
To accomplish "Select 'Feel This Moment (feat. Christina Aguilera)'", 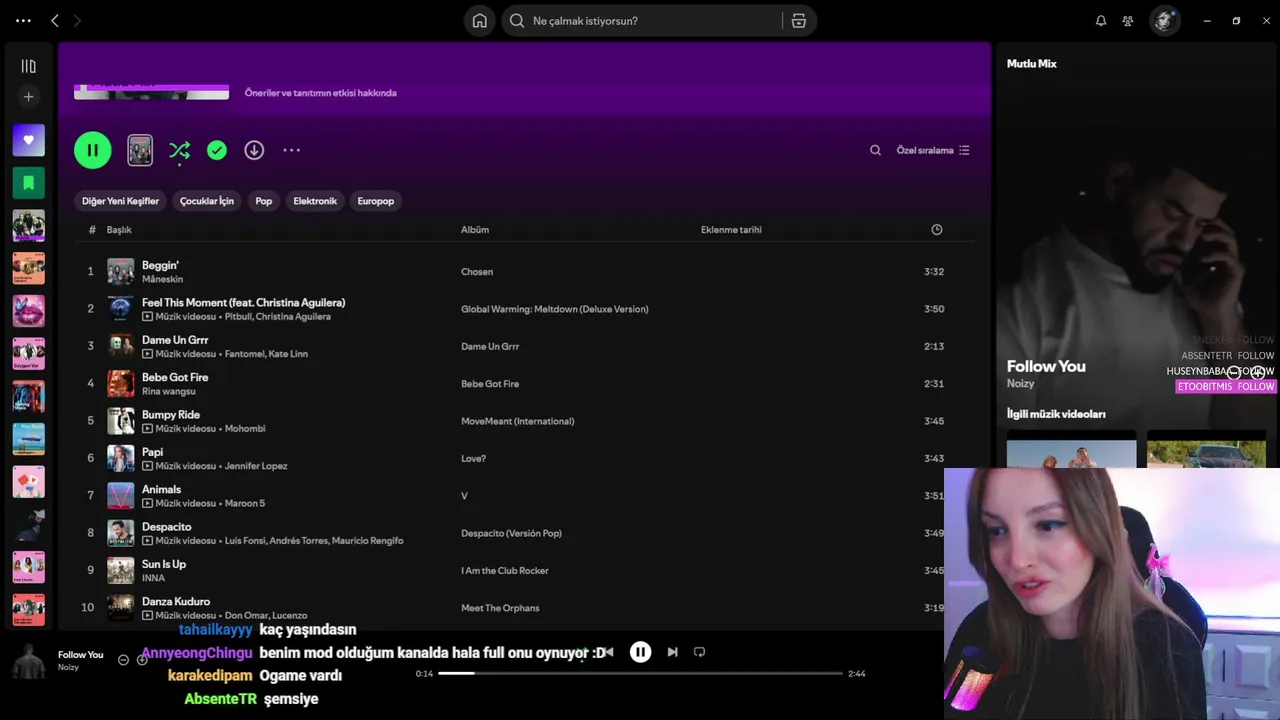I will [243, 302].
